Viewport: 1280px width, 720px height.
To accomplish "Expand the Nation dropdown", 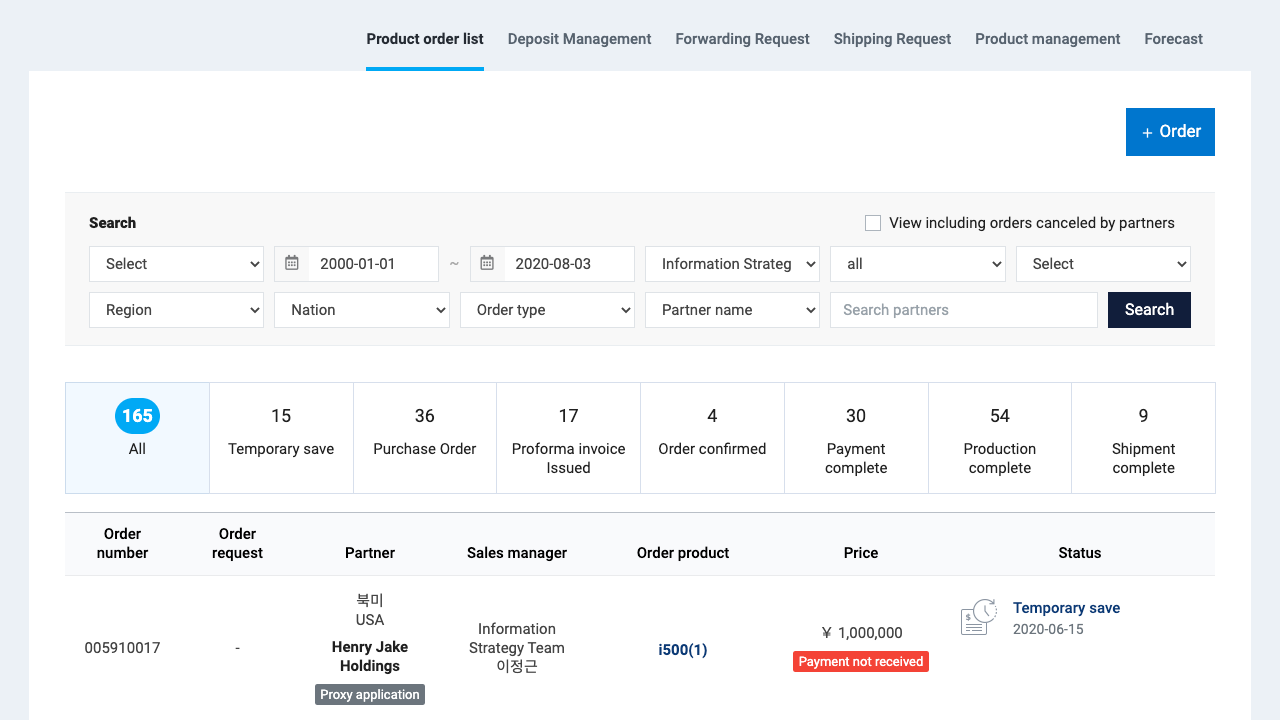I will pos(361,310).
